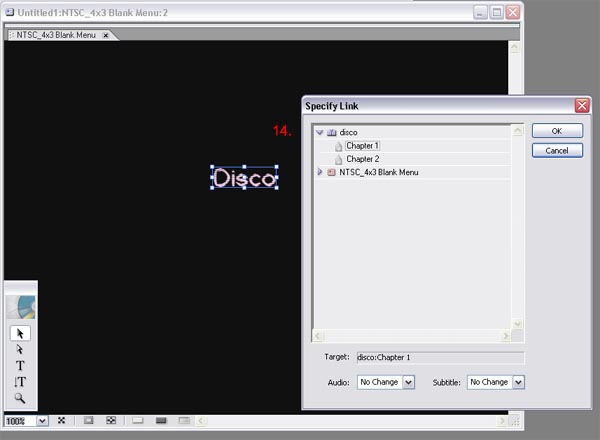Click the NTSC_4x3 Blank Menu icon in tree
The image size is (600, 440).
[x=331, y=172]
